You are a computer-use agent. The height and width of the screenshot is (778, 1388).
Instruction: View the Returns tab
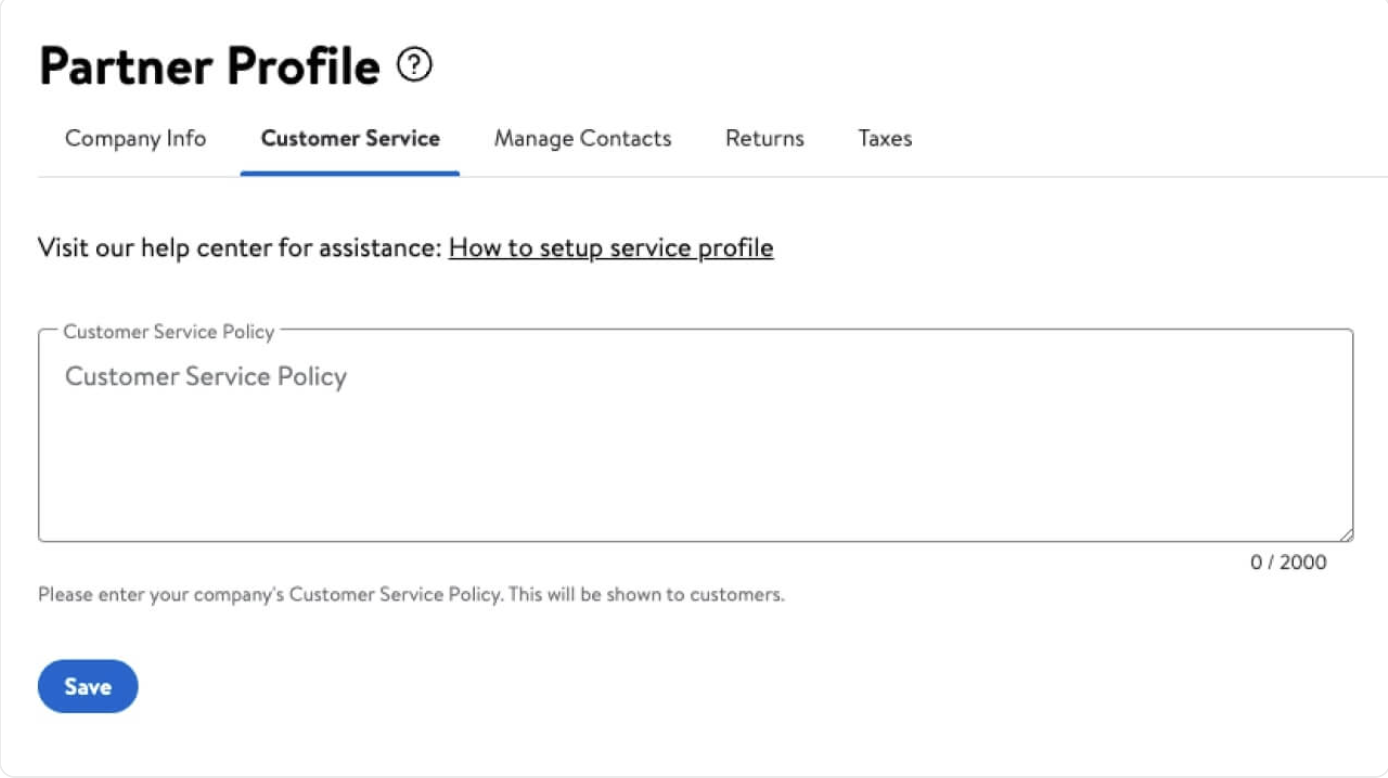coord(765,139)
